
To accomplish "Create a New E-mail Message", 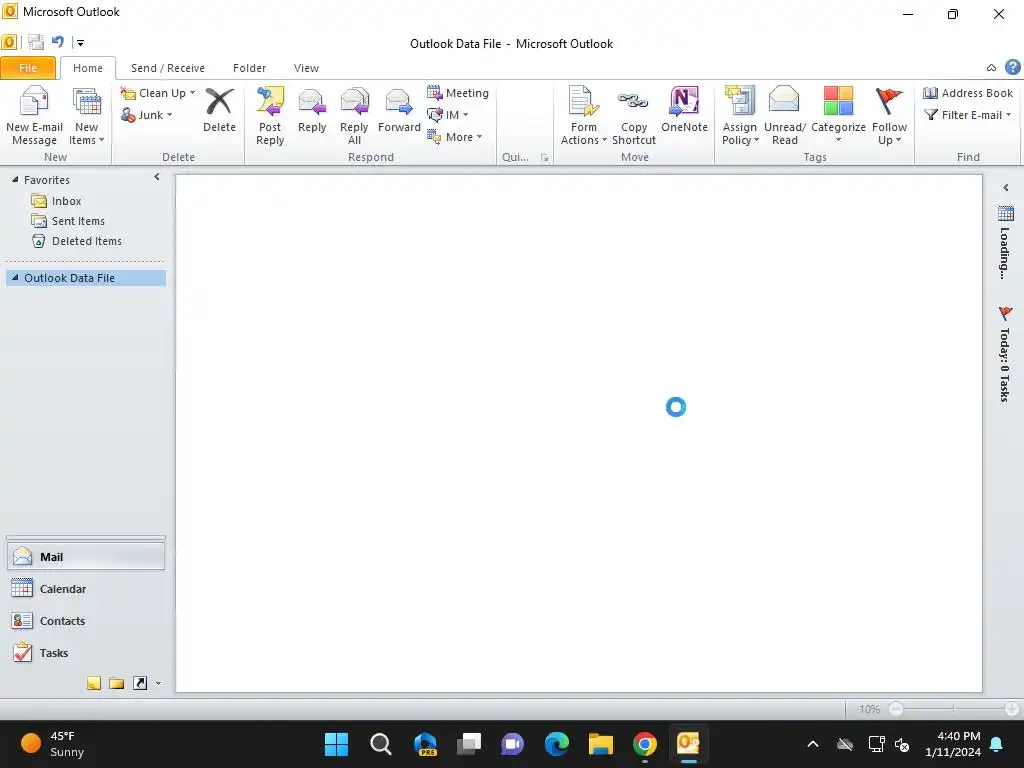I will coord(35,116).
